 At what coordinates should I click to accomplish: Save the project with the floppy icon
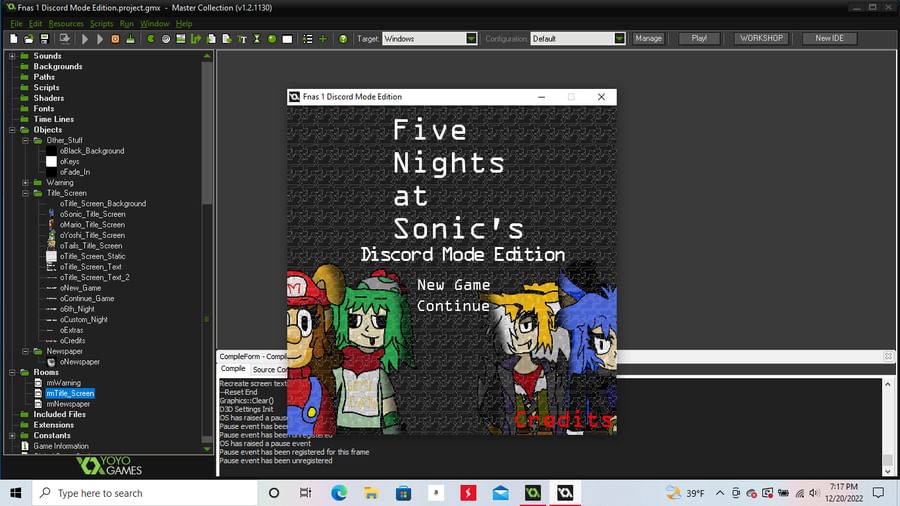click(44, 39)
